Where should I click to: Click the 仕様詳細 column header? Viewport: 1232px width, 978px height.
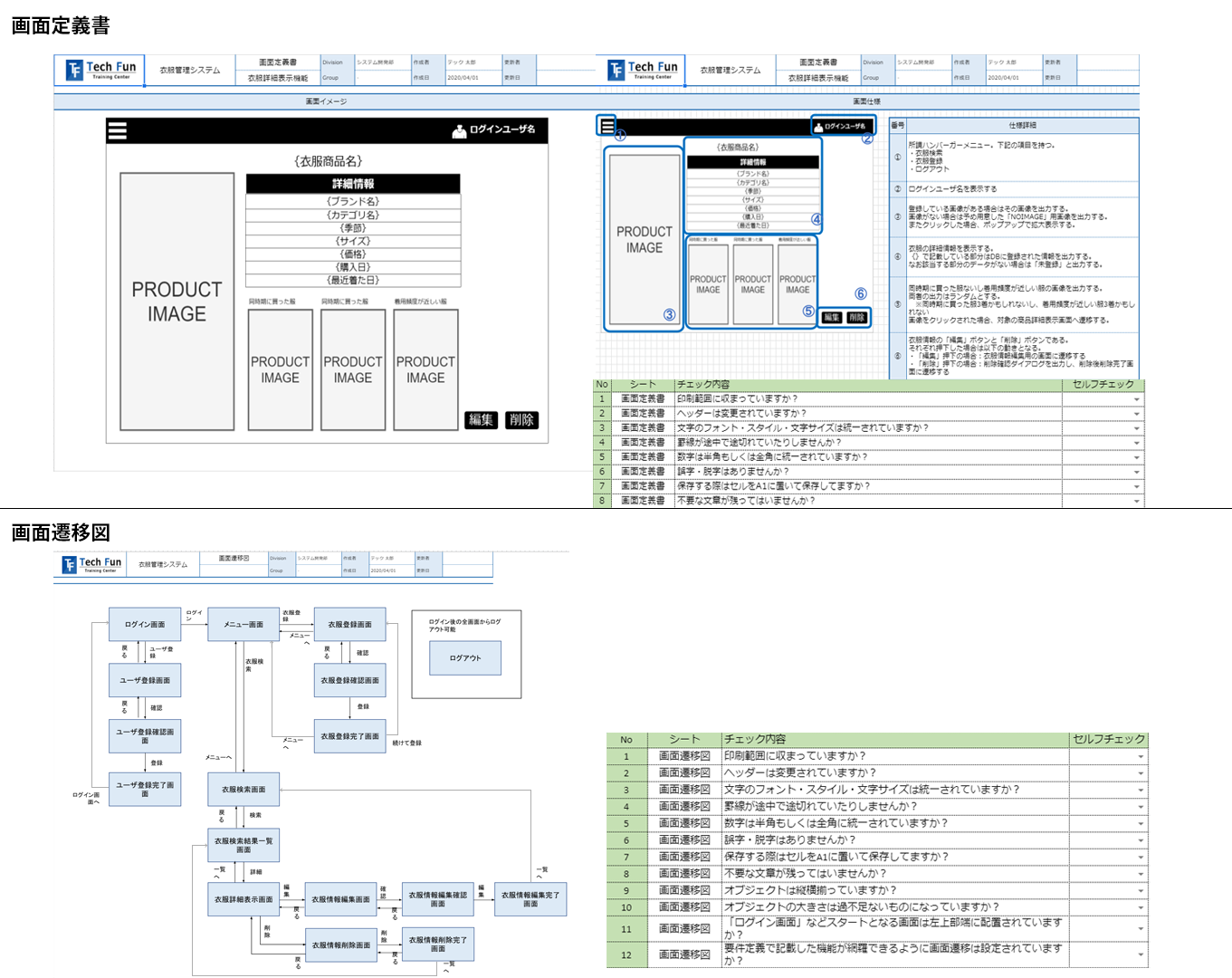(x=1022, y=125)
